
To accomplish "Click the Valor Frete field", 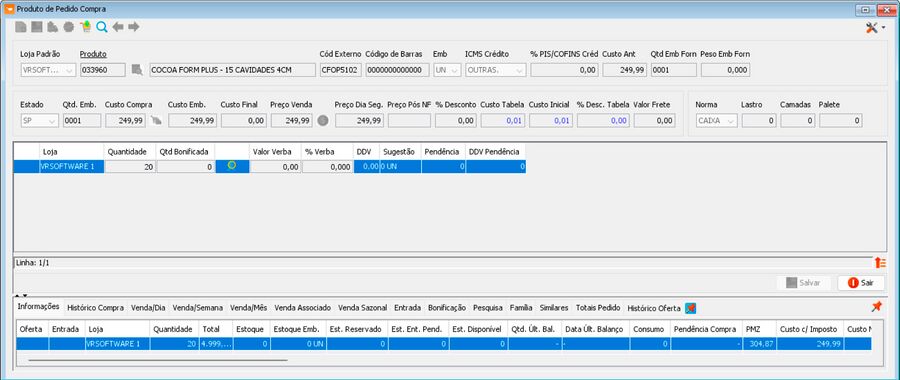I will pos(654,121).
